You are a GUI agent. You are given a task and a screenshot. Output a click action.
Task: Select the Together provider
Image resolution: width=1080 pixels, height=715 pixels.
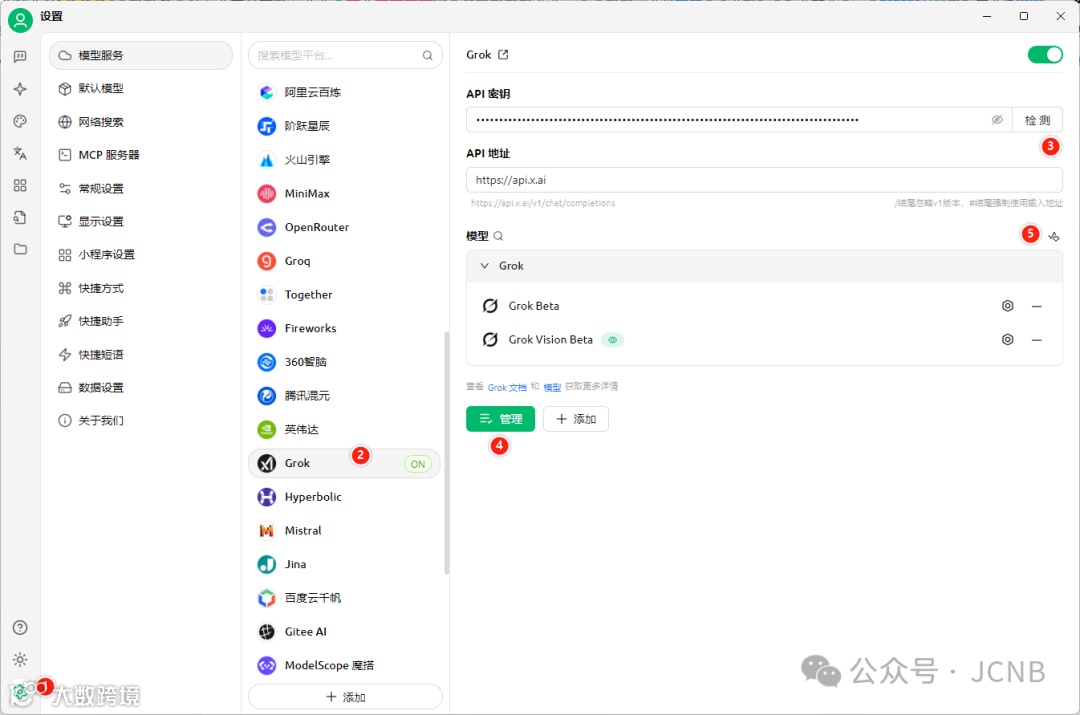(344, 295)
